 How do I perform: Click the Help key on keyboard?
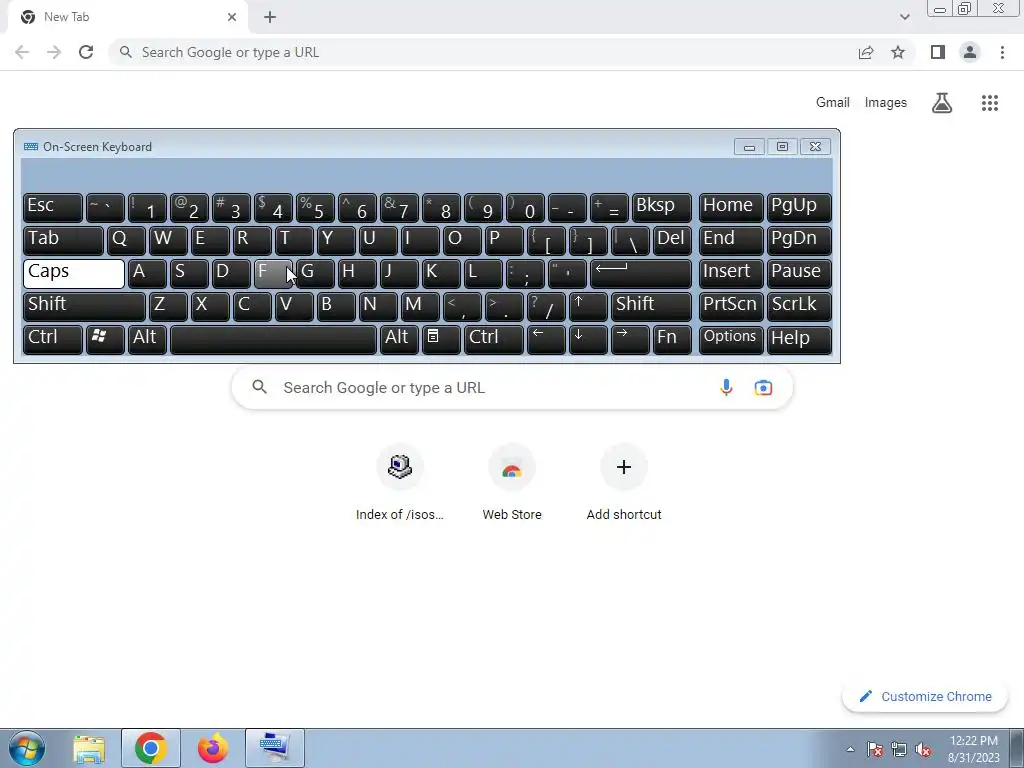click(799, 338)
